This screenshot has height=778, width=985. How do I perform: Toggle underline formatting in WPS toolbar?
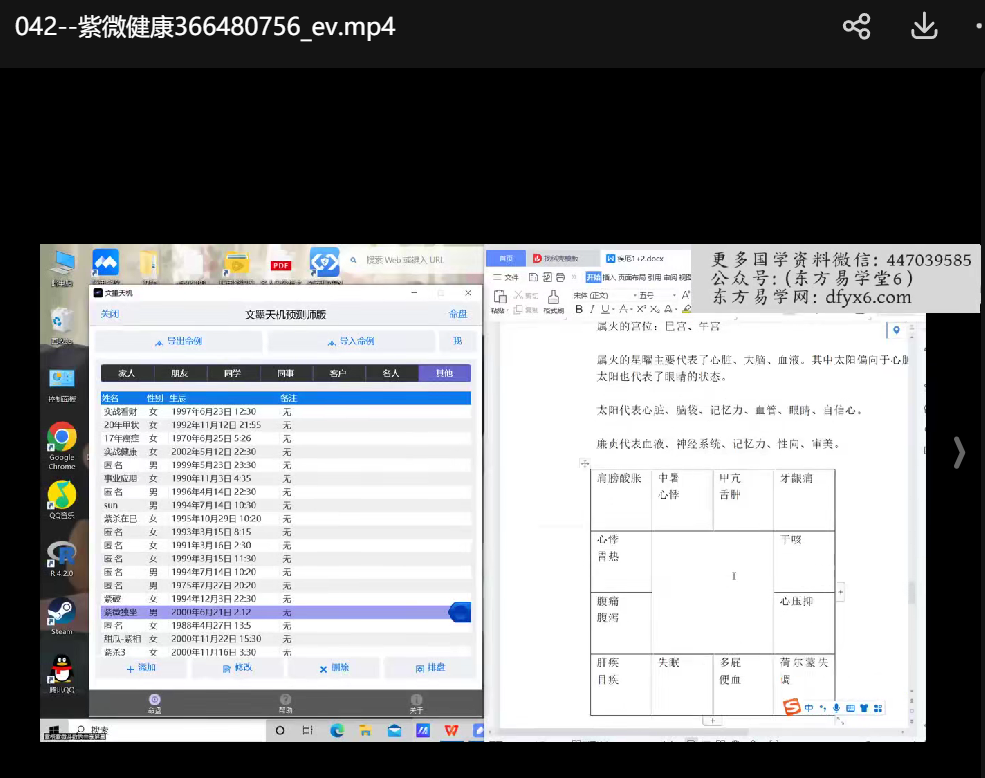[x=605, y=310]
